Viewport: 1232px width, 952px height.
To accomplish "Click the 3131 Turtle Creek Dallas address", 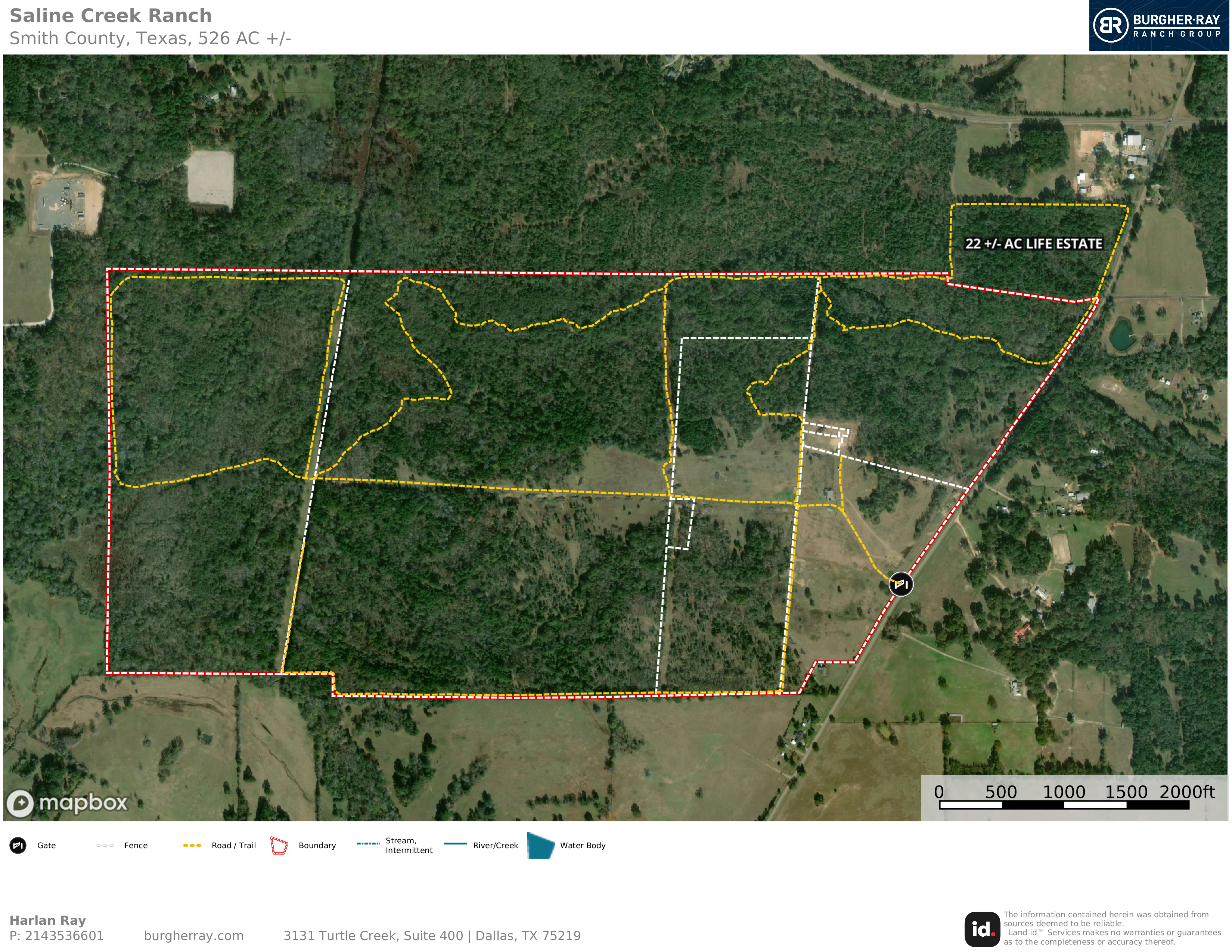I will tap(432, 936).
